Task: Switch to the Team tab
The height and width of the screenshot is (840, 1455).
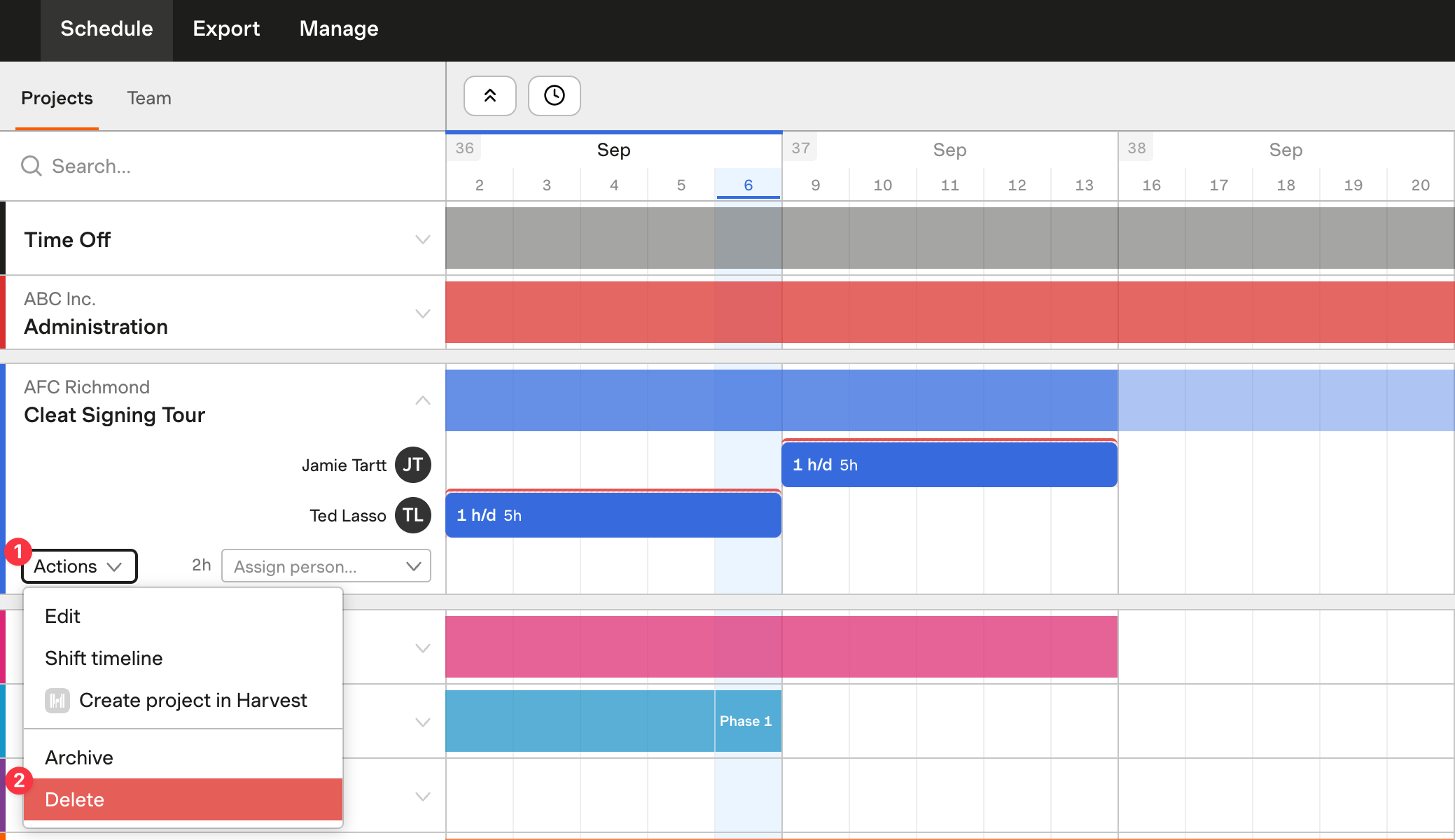Action: [x=149, y=98]
